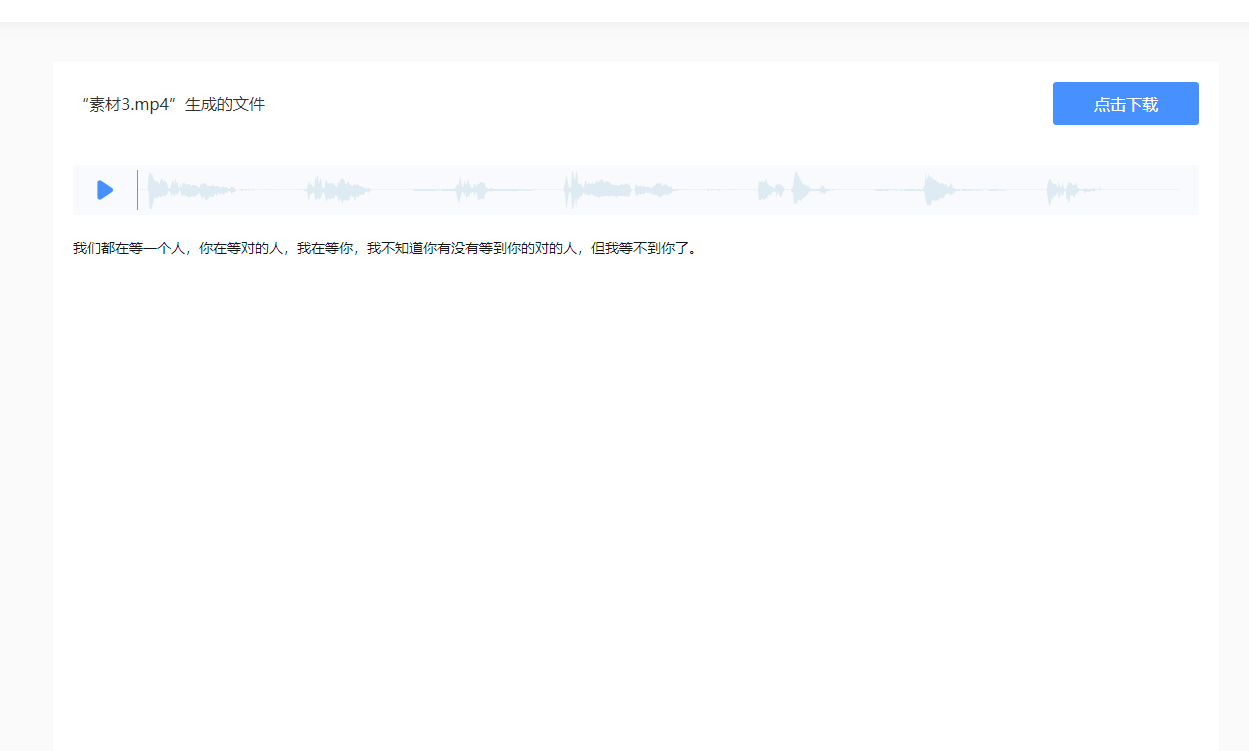This screenshot has height=751, width=1249.
Task: Select the transcription text below the waveform
Action: point(385,248)
